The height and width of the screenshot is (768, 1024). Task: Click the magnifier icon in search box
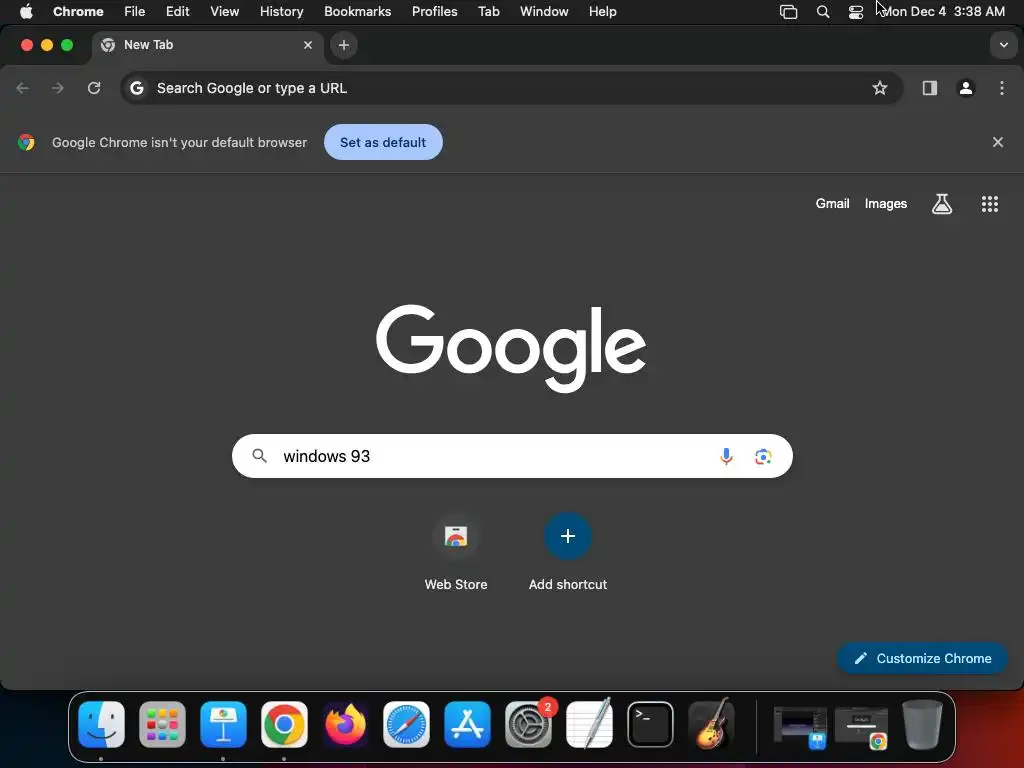(x=259, y=456)
